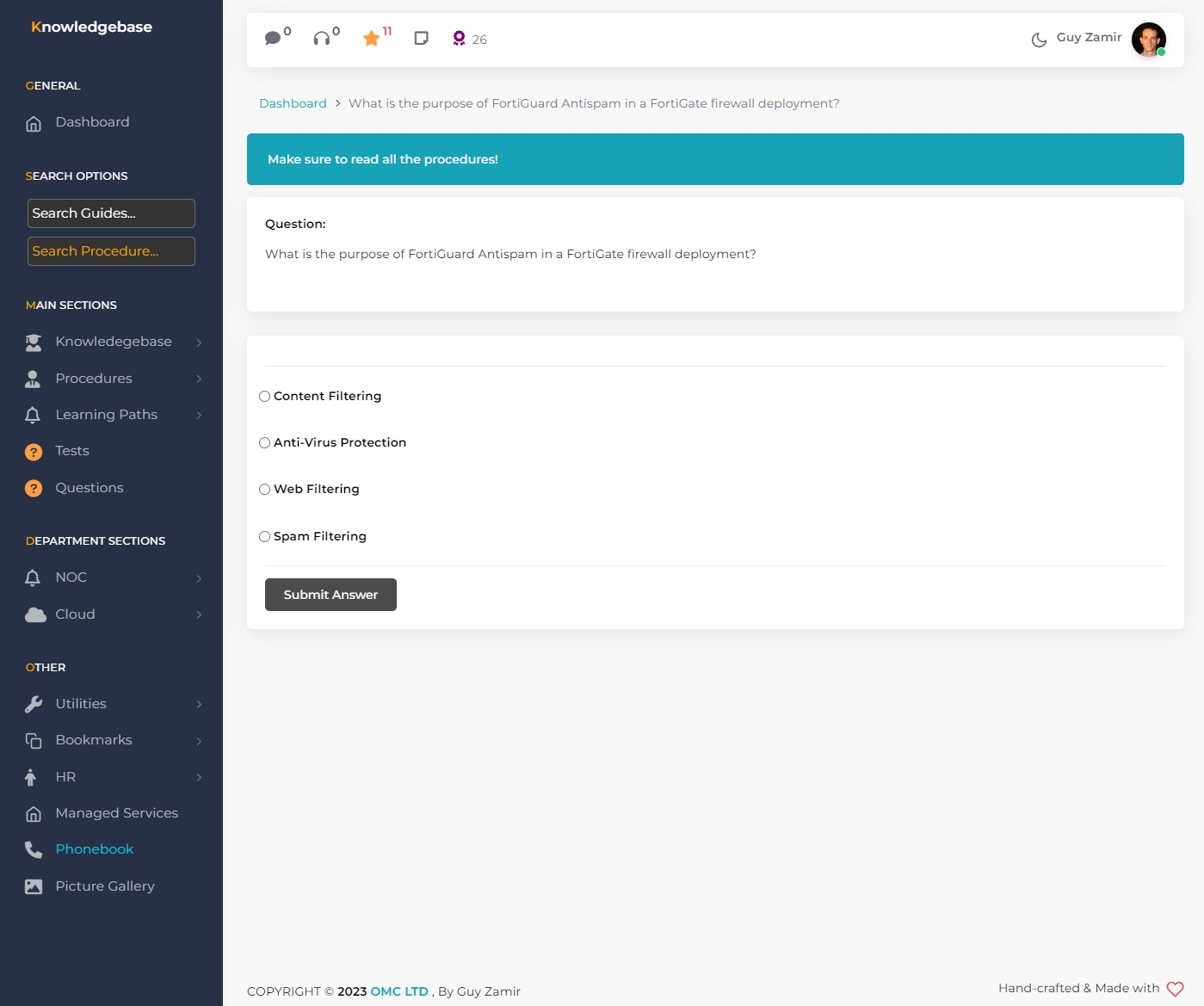Screen dimensions: 1204x1006
Task: Click the Managed Services home icon
Action: (34, 813)
